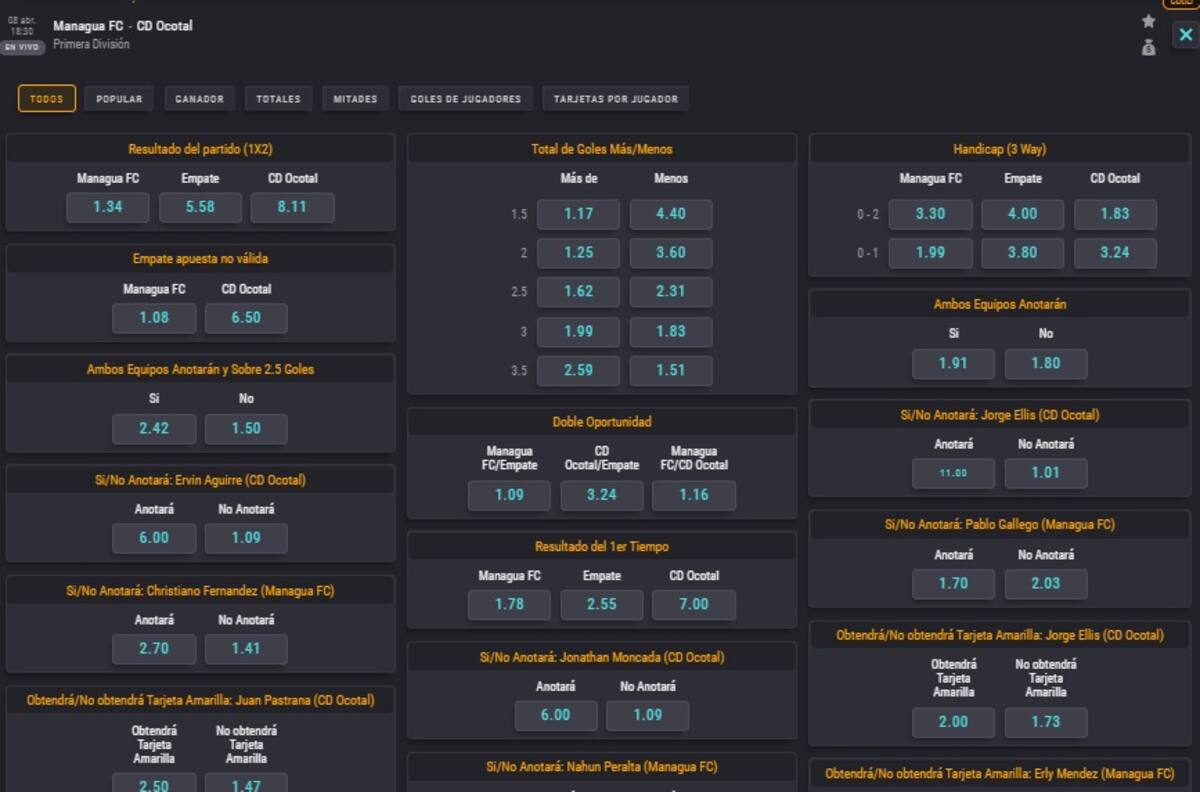Bet over 3.5 goals at 2.59
The height and width of the screenshot is (792, 1200).
click(578, 371)
